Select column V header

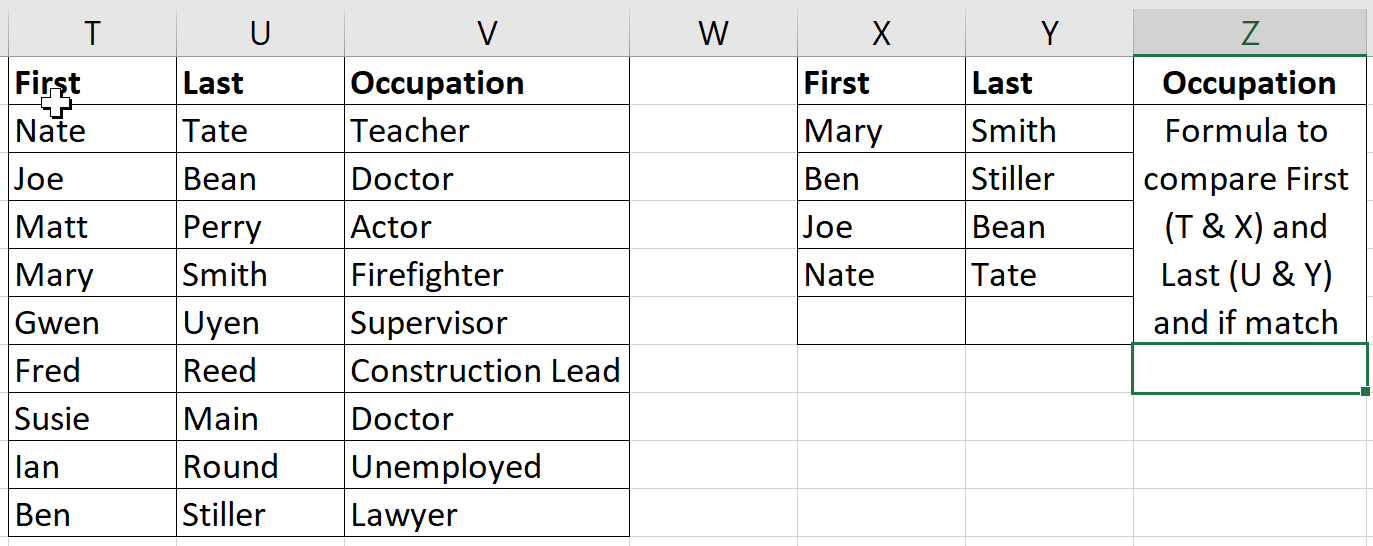coord(487,32)
